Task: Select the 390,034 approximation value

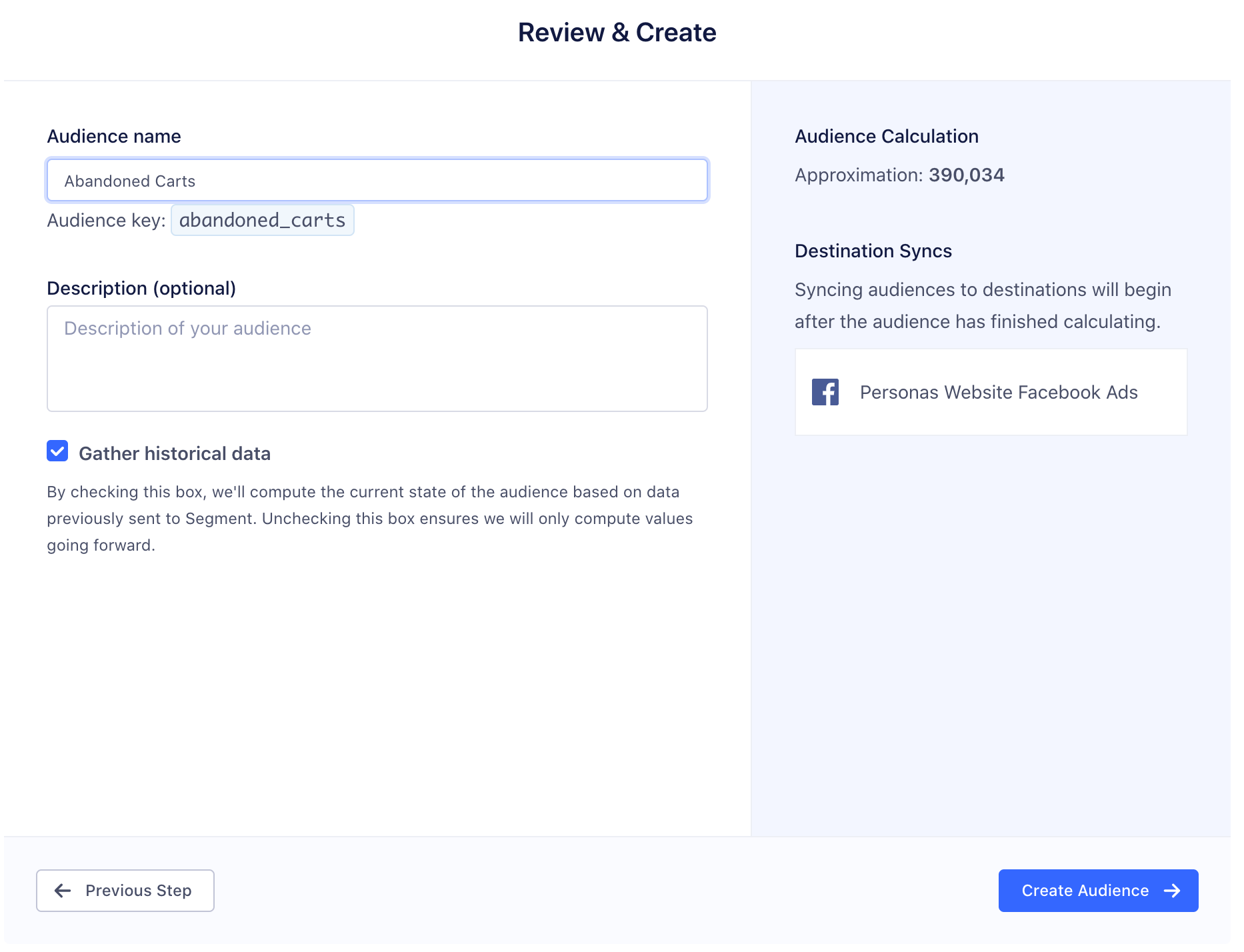Action: point(966,175)
